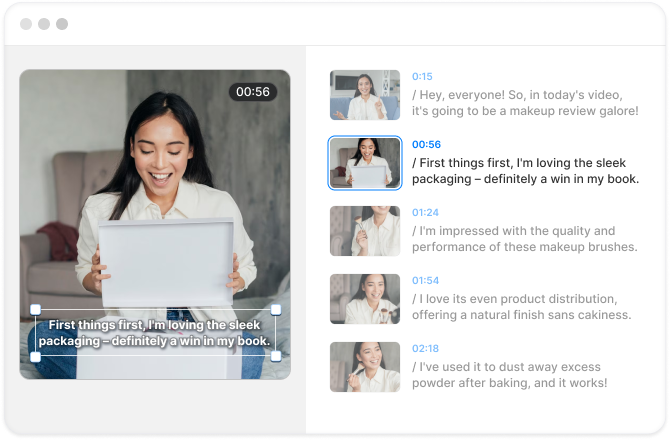
Task: Open the 0:15 clip thumbnail
Action: [365, 95]
